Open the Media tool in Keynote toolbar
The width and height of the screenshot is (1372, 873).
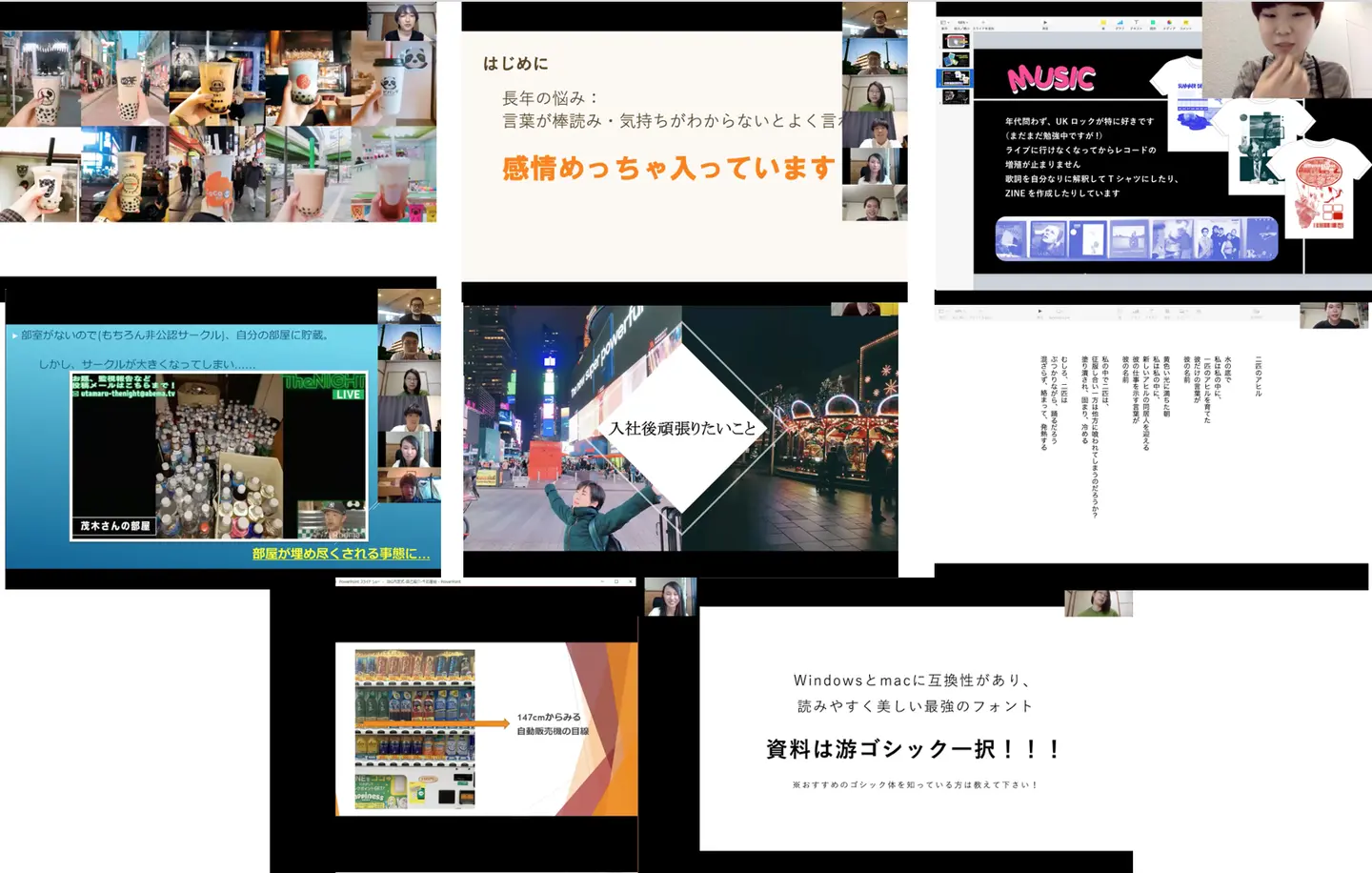click(1169, 23)
